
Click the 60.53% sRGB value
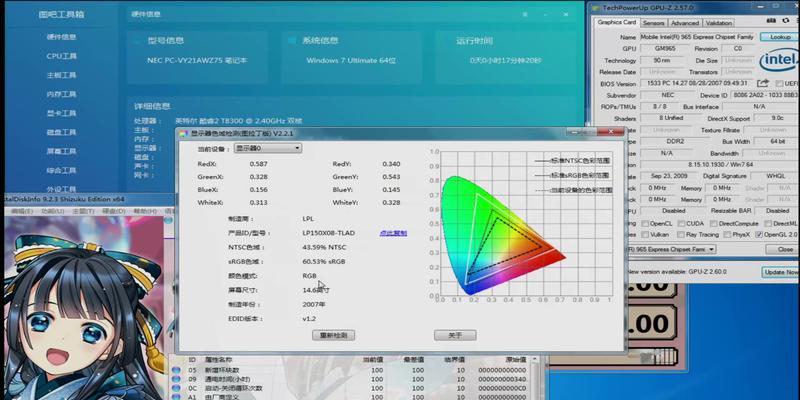coord(323,262)
